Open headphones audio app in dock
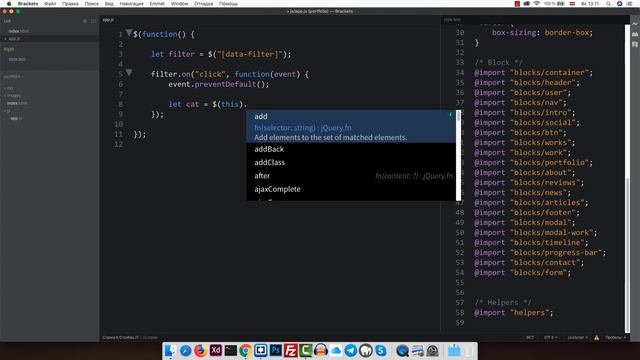640x360 pixels. pyautogui.click(x=321, y=350)
